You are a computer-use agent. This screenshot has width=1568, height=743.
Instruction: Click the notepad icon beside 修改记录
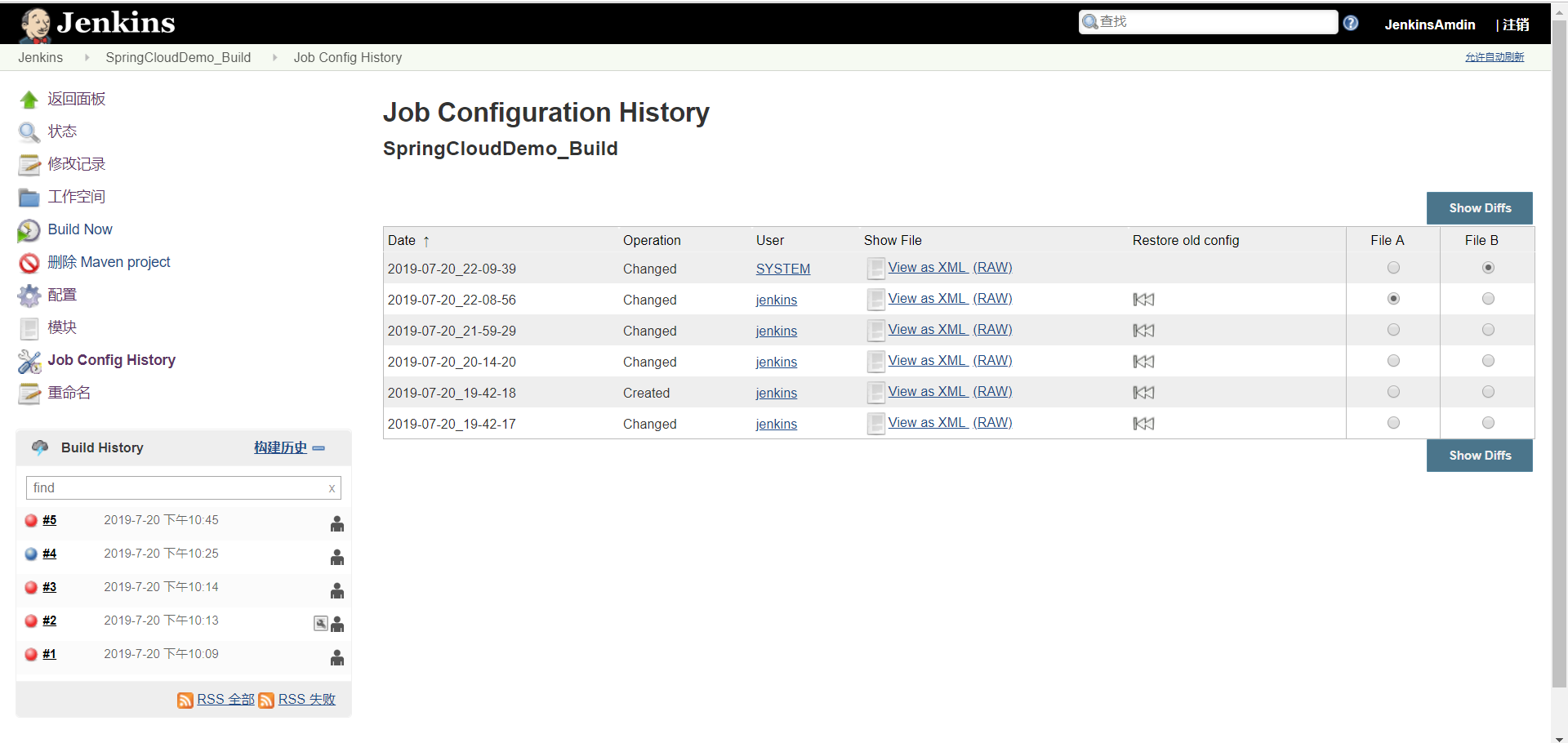[x=29, y=165]
